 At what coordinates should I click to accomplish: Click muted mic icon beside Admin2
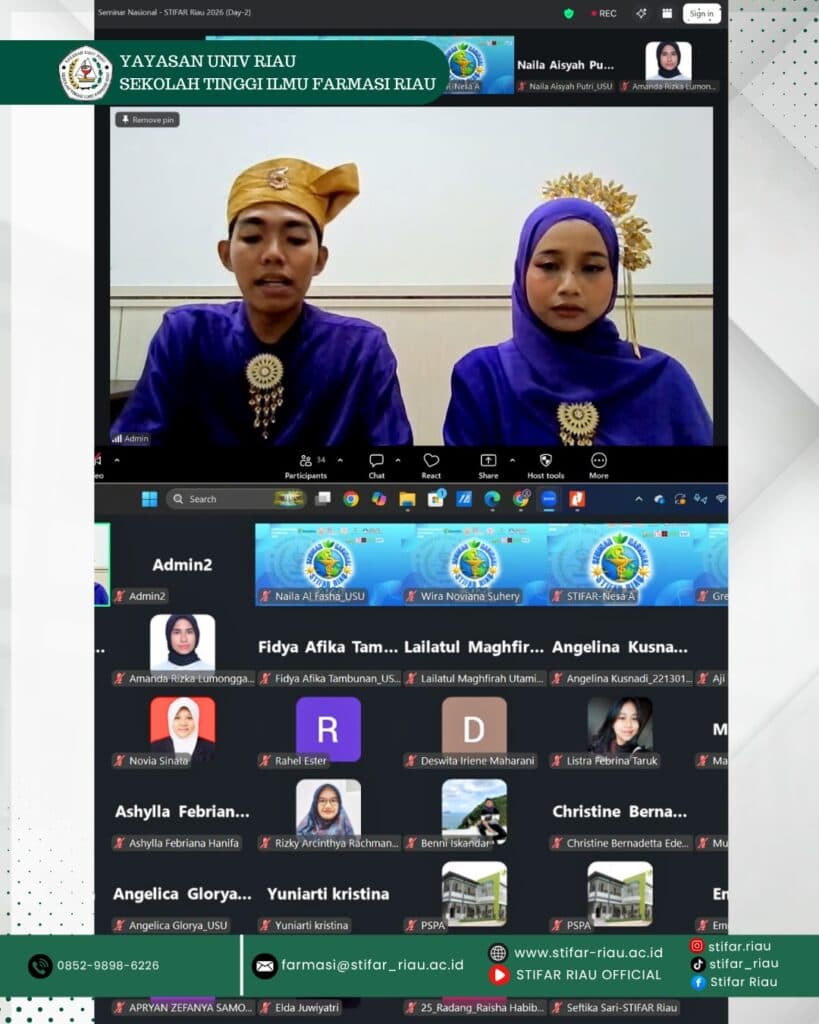point(120,596)
